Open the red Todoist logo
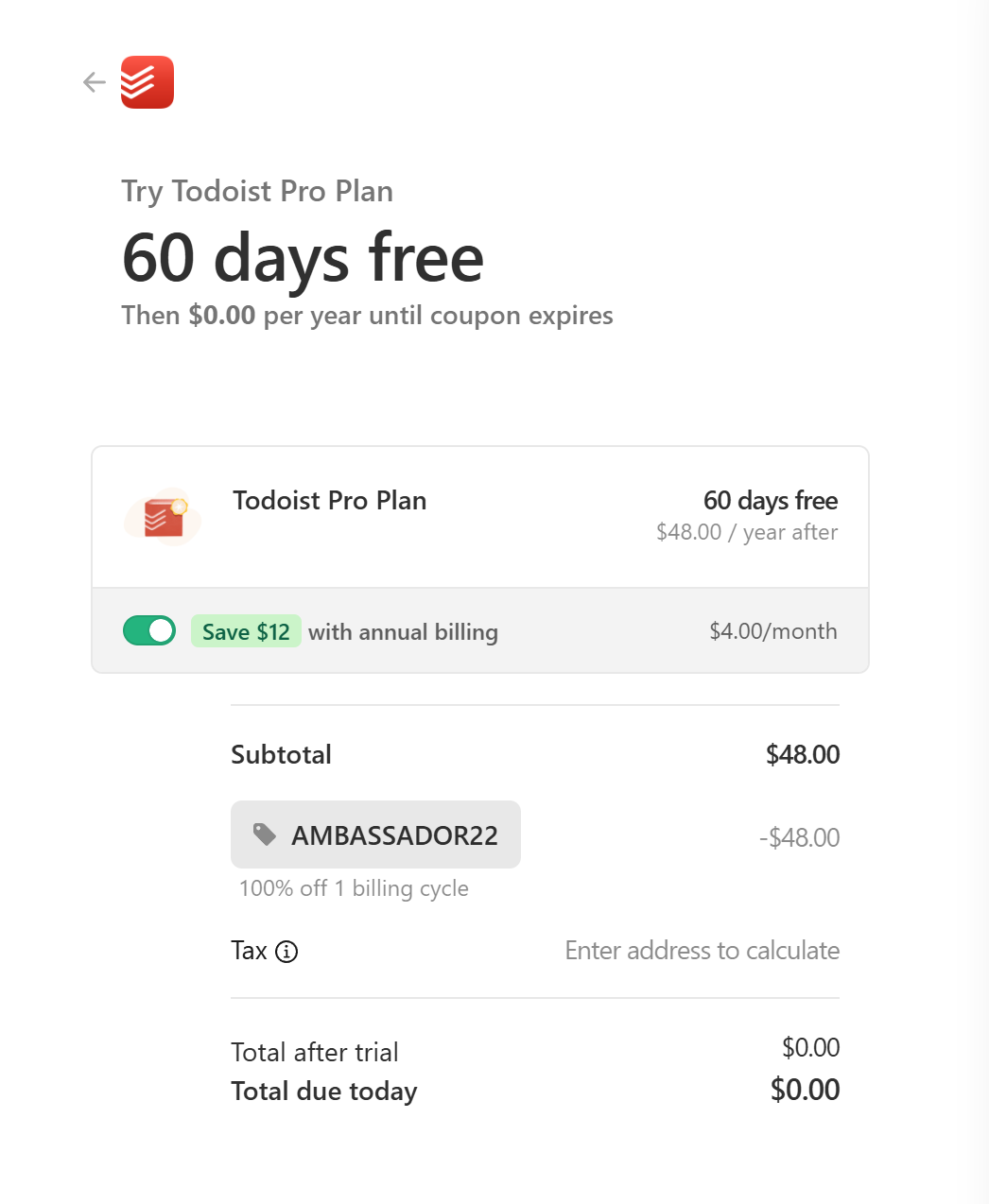The height and width of the screenshot is (1204, 989). coord(147,82)
